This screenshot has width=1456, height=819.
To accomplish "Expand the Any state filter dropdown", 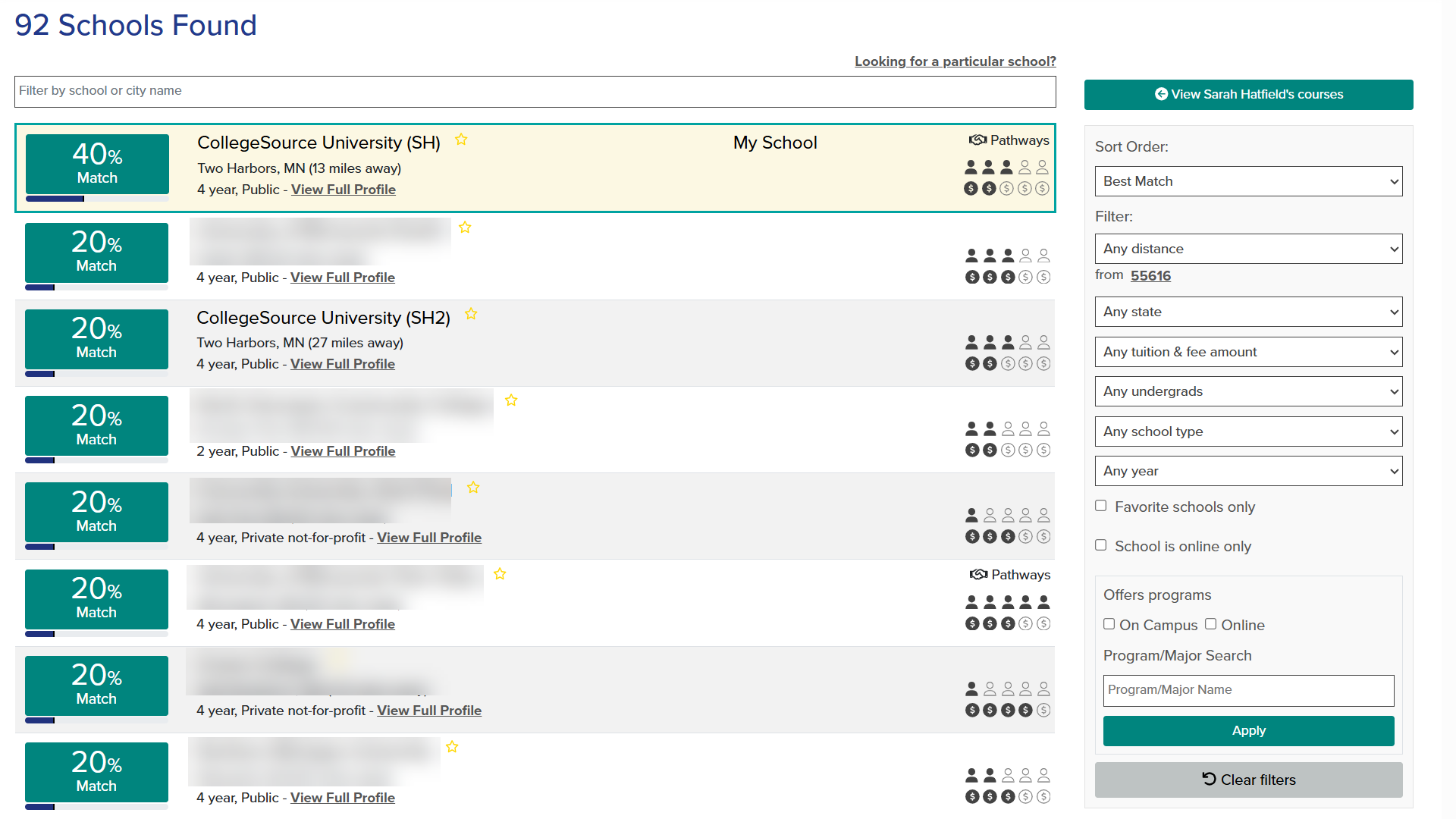I will (1248, 312).
